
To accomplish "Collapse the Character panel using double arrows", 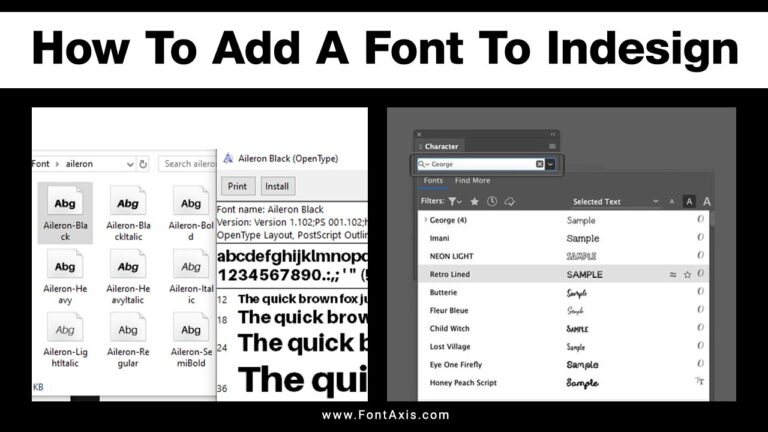I will pyautogui.click(x=552, y=134).
